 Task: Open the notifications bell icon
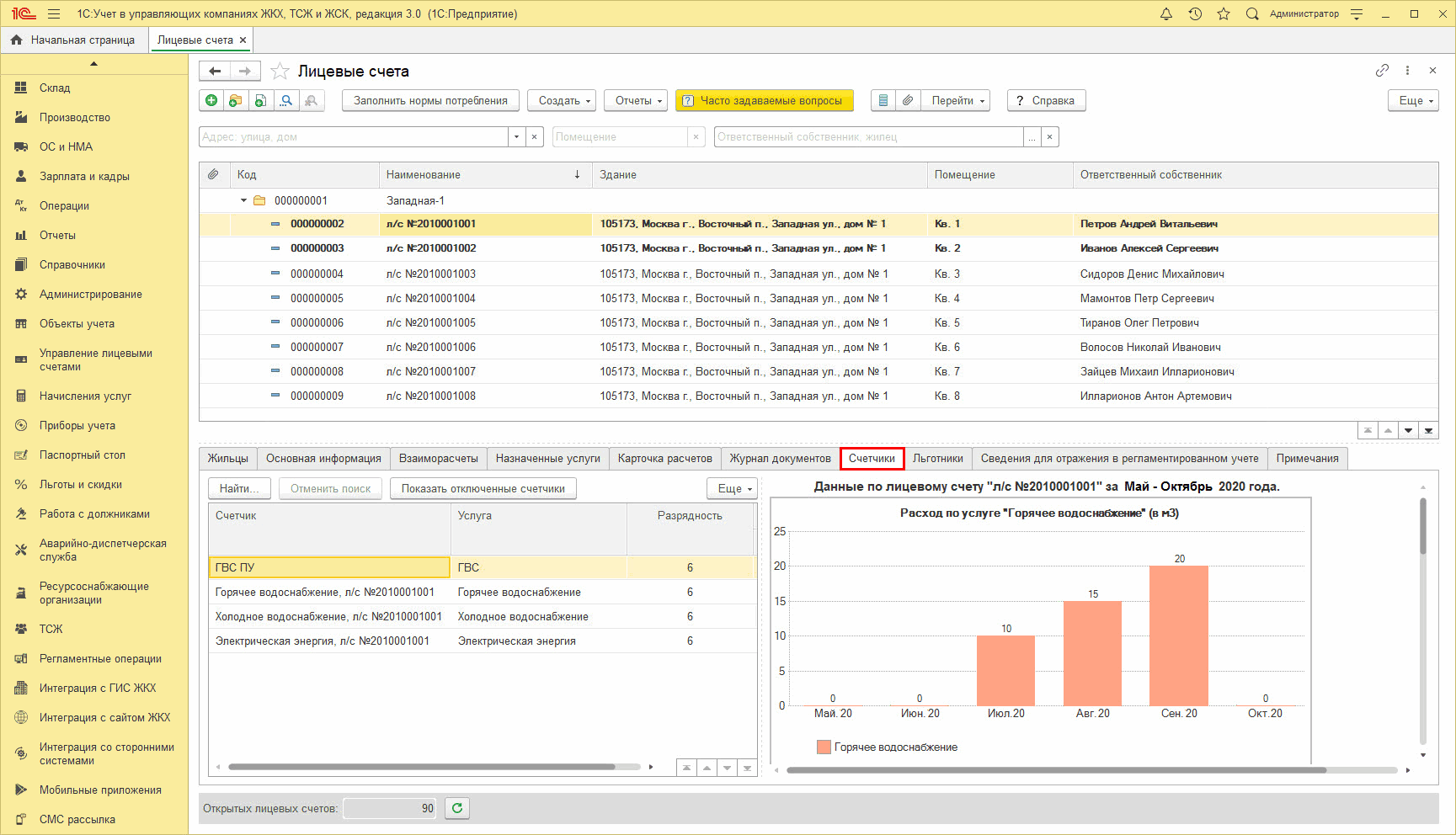[1166, 13]
